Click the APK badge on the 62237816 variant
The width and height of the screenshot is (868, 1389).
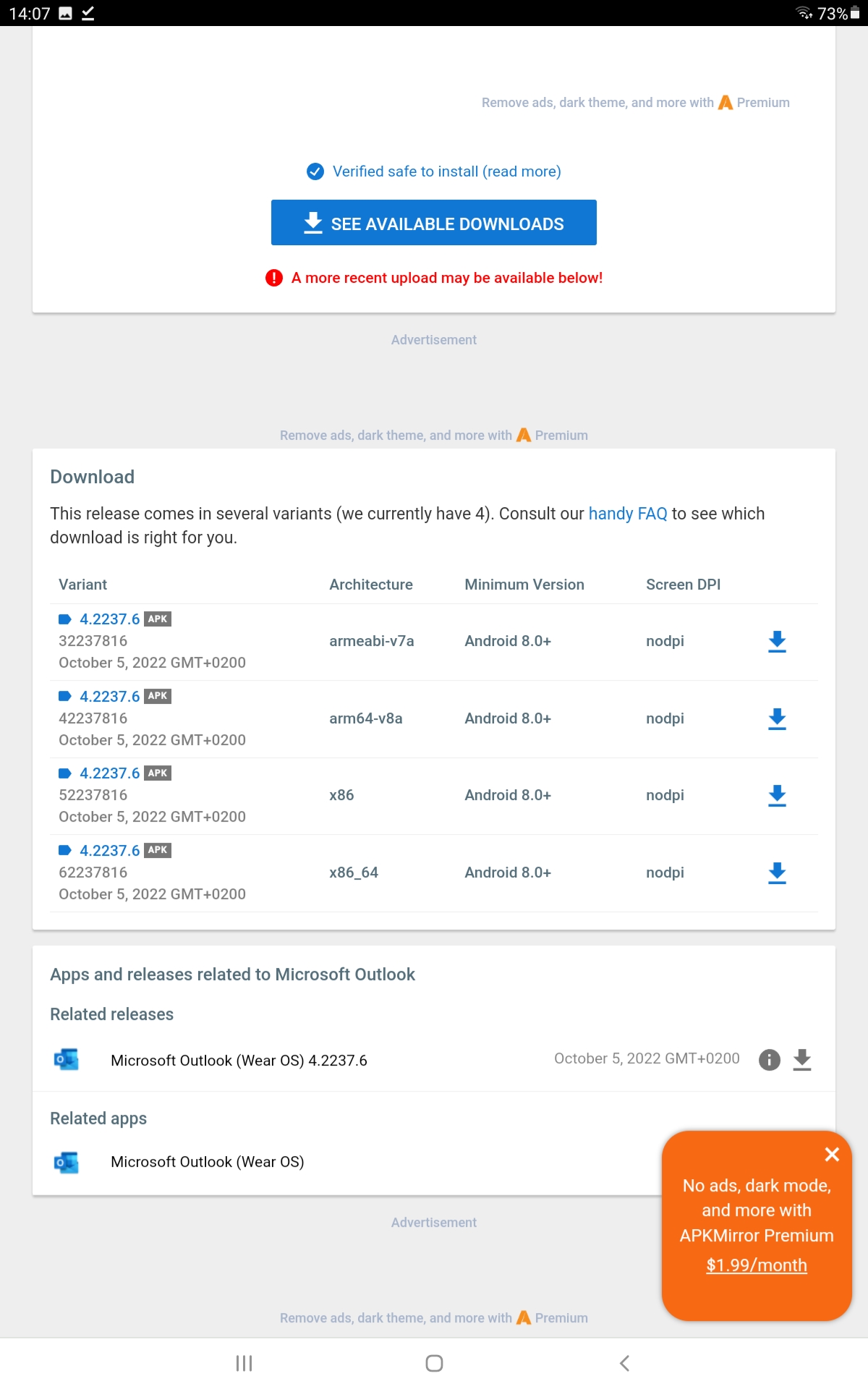(x=158, y=851)
